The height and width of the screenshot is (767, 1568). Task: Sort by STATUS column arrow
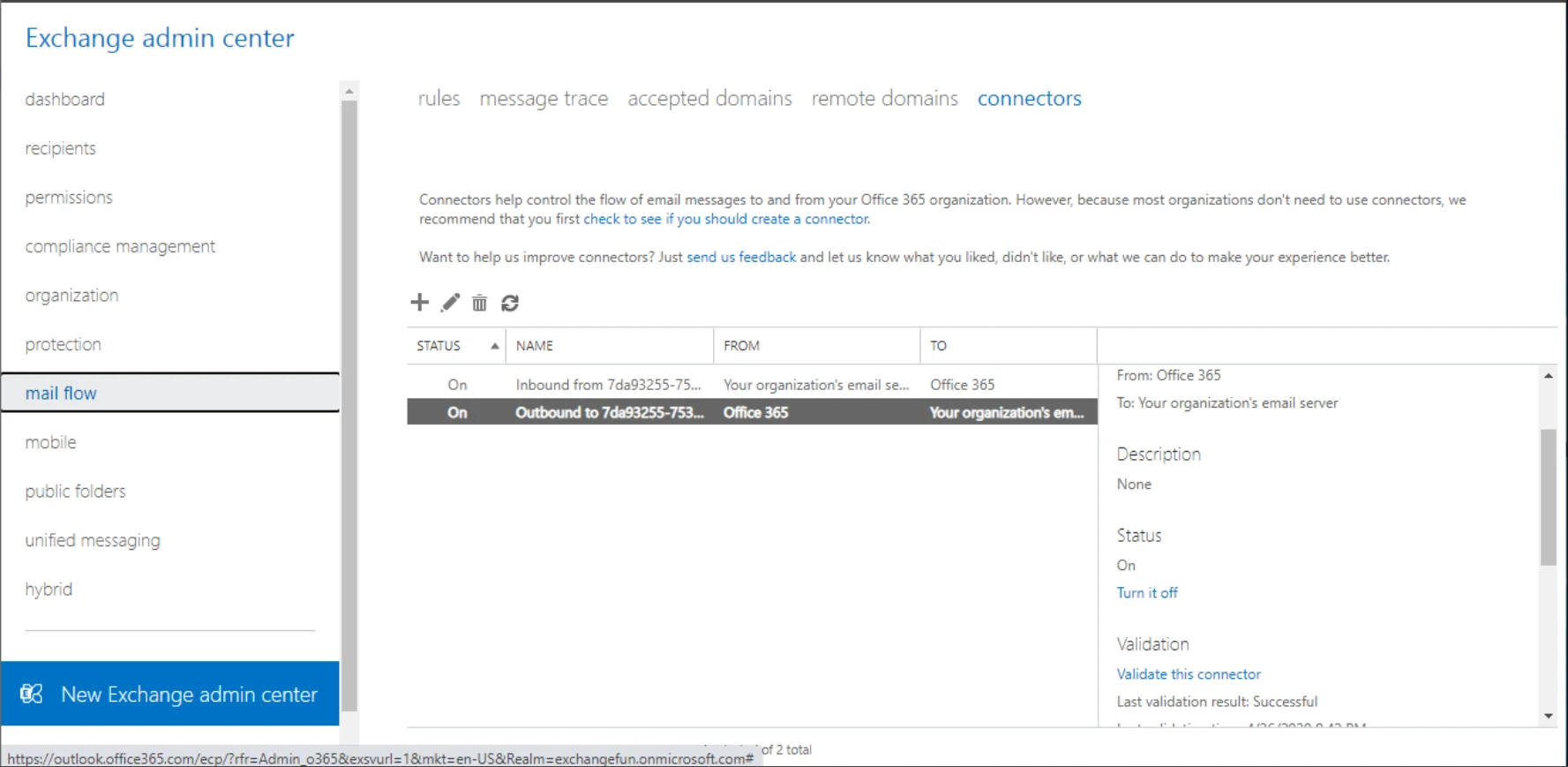coord(494,346)
